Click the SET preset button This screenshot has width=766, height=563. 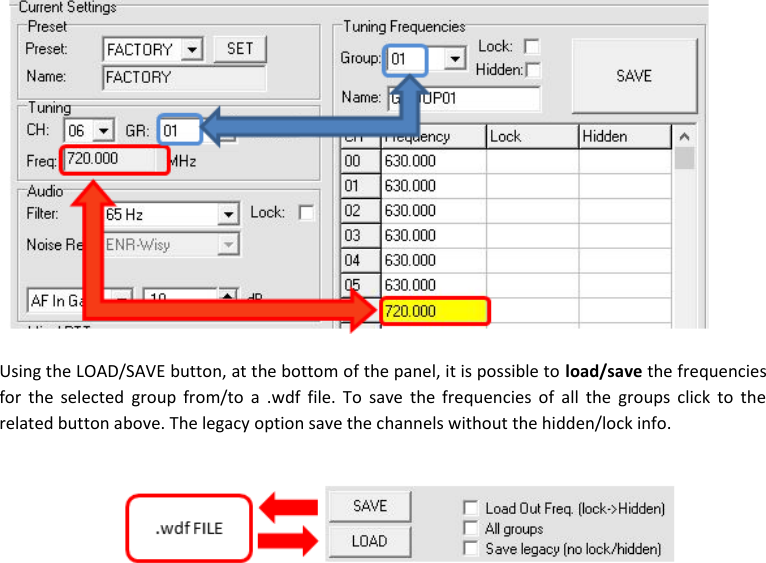point(240,49)
